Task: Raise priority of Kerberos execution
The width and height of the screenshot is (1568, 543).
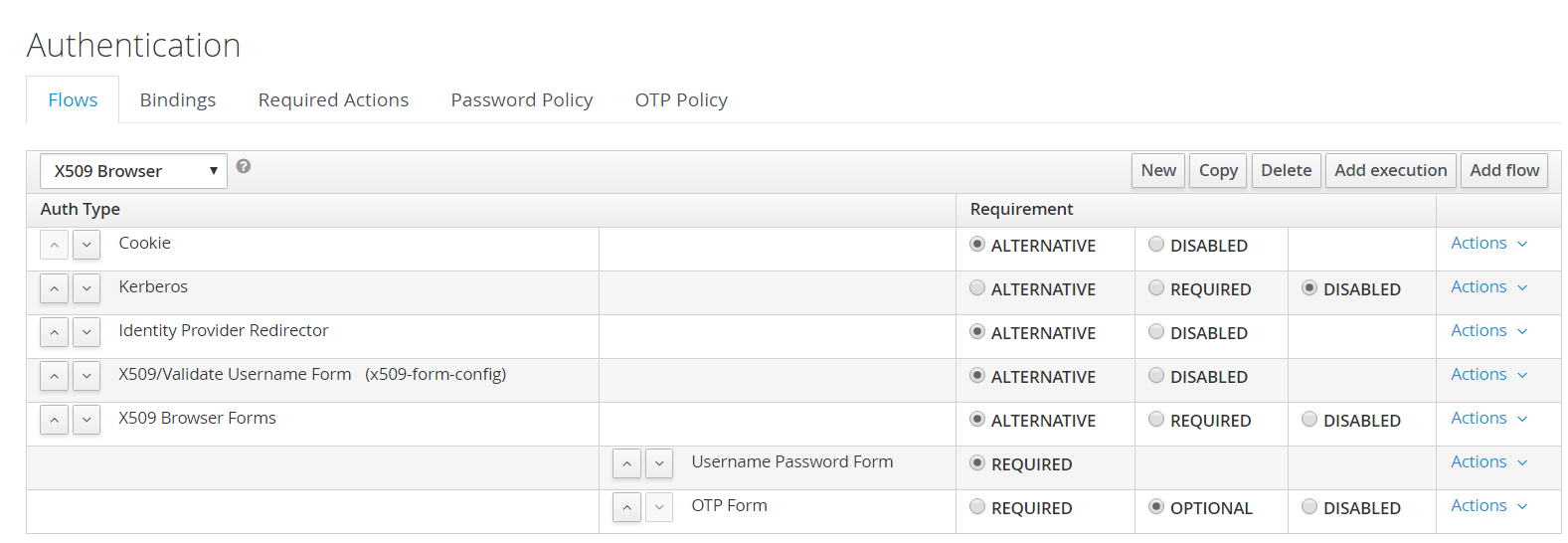Action: [x=55, y=288]
